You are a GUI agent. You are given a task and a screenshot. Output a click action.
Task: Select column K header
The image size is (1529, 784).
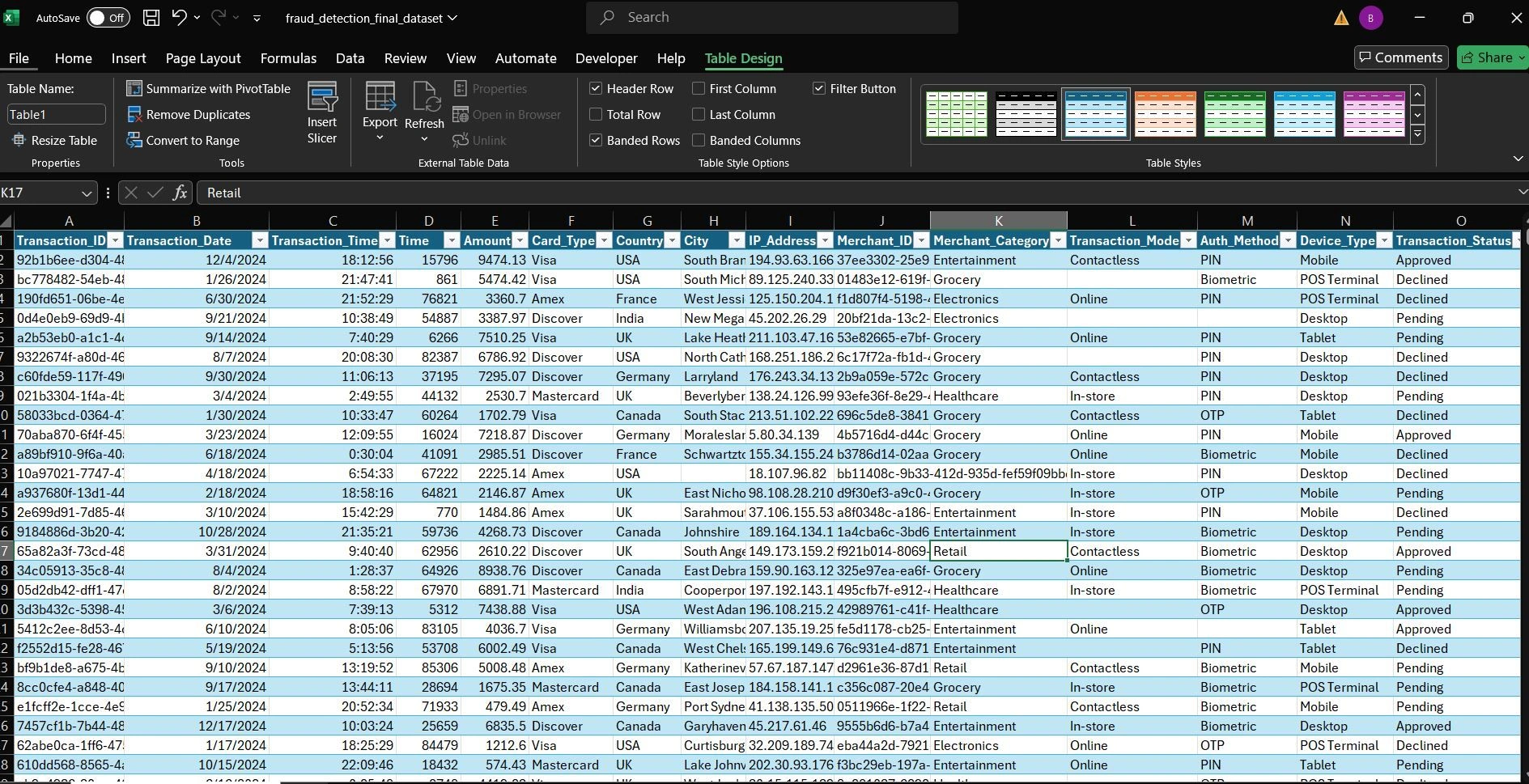click(x=998, y=221)
